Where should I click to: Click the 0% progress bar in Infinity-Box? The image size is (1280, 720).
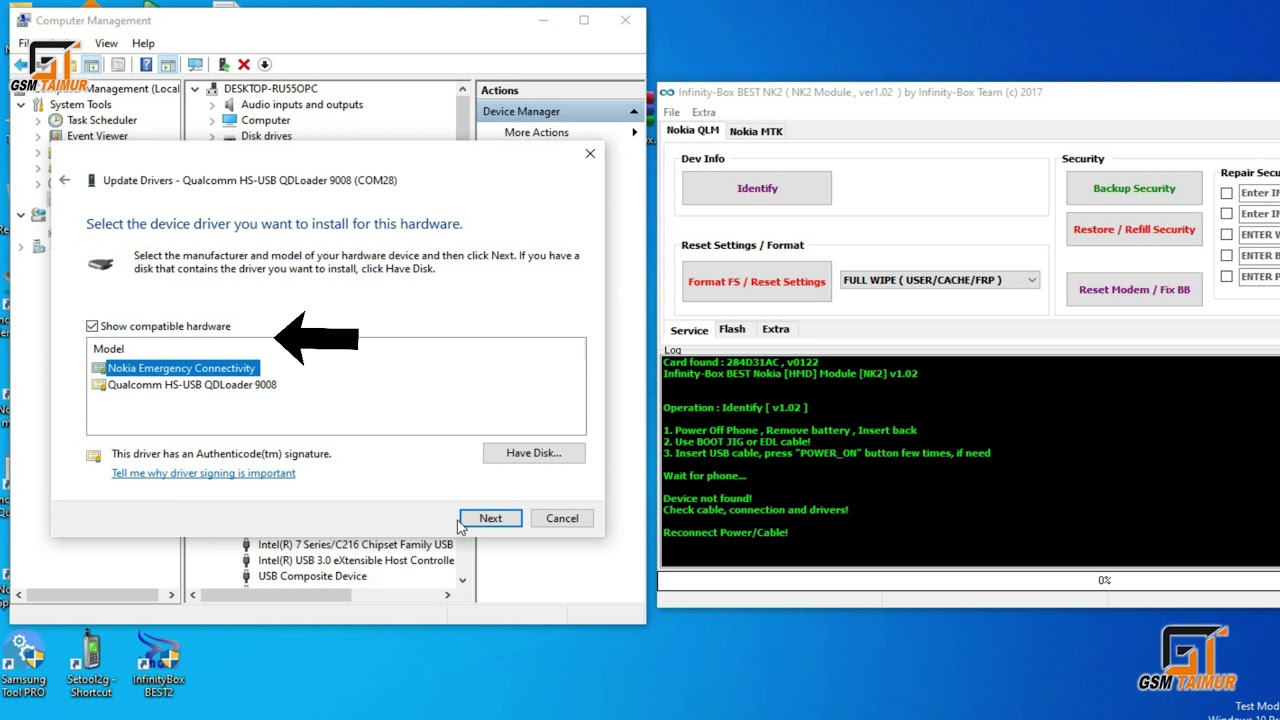[x=968, y=580]
